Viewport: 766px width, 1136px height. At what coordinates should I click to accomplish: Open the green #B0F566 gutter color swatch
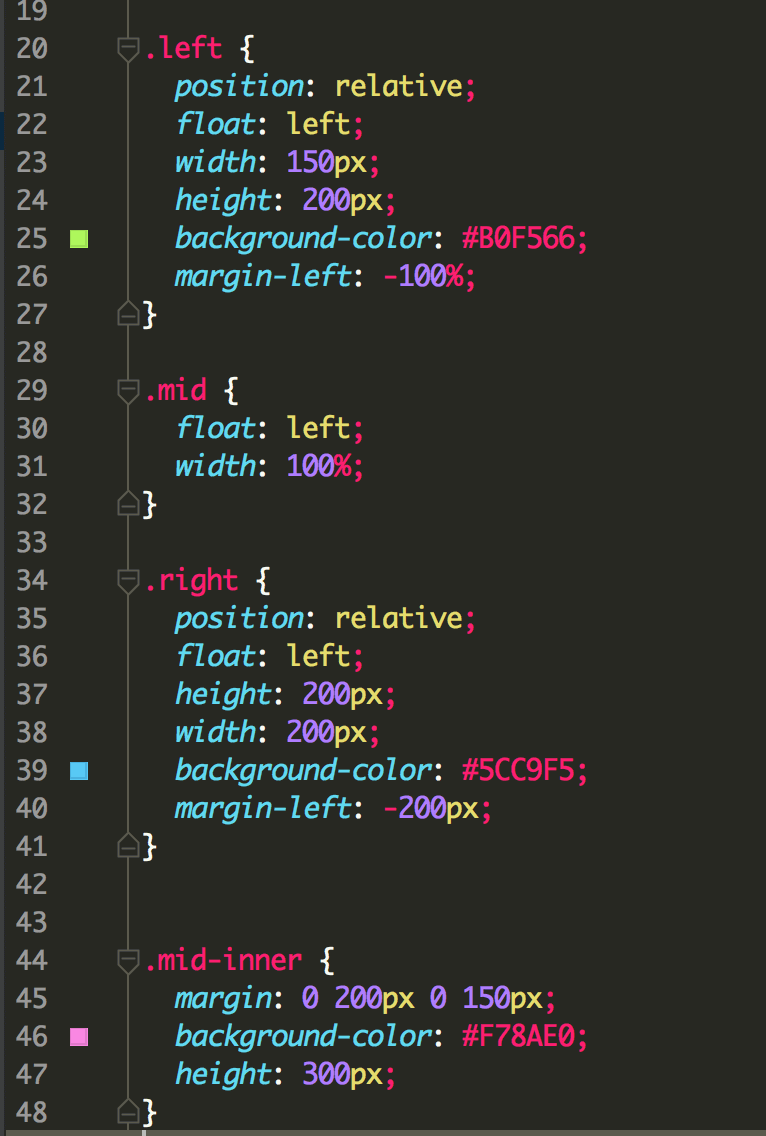(79, 239)
